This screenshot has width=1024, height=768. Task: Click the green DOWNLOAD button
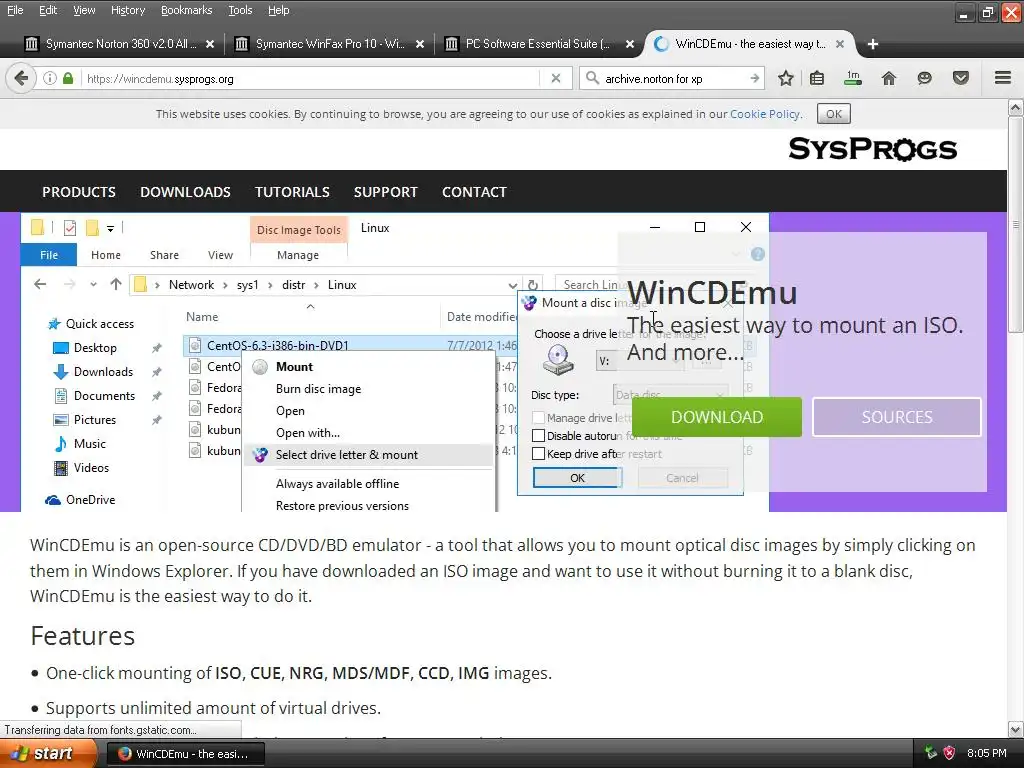pyautogui.click(x=716, y=417)
